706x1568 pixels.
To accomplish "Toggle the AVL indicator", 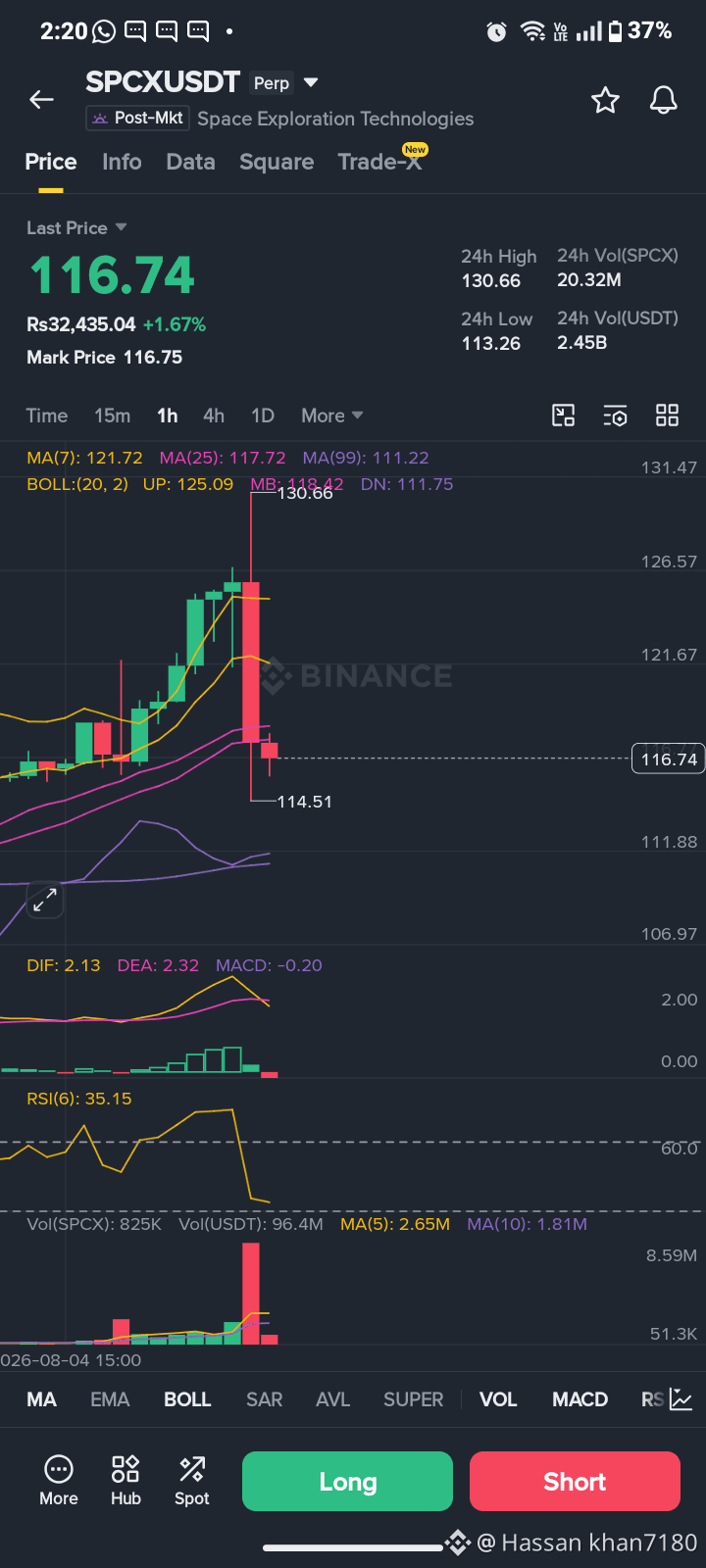I will click(332, 1399).
